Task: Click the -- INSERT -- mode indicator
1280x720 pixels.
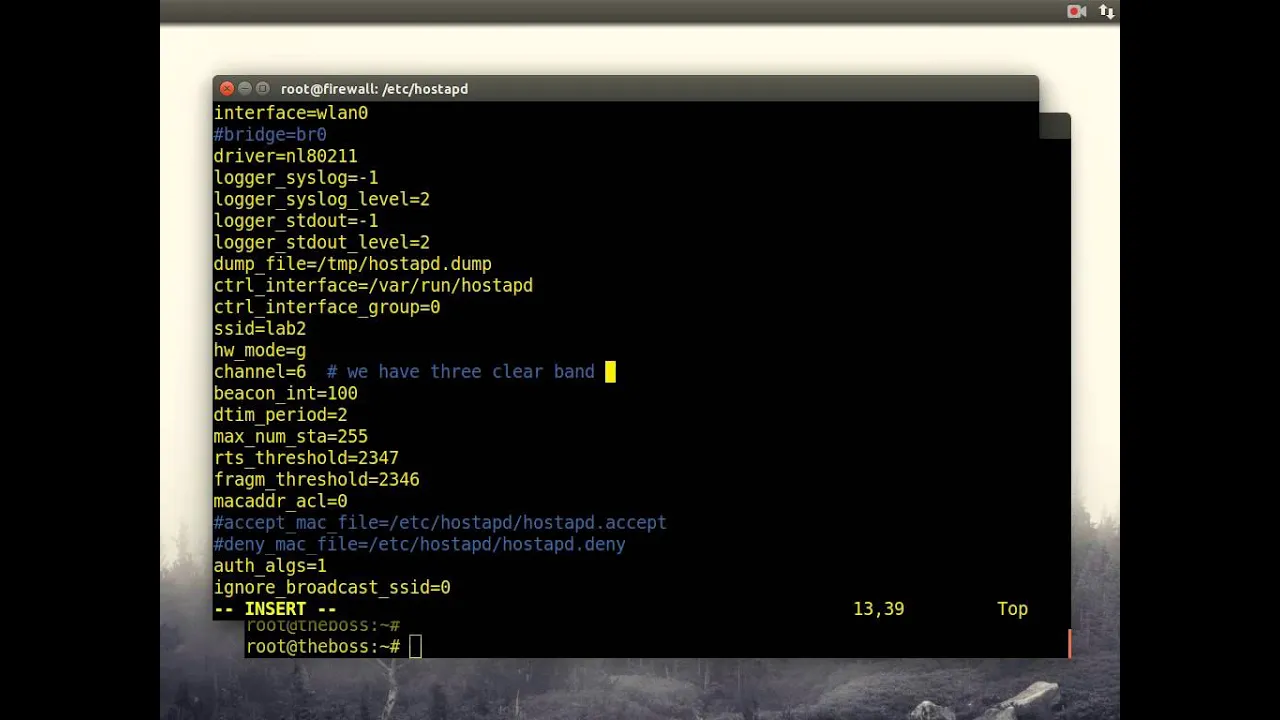Action: pyautogui.click(x=275, y=609)
